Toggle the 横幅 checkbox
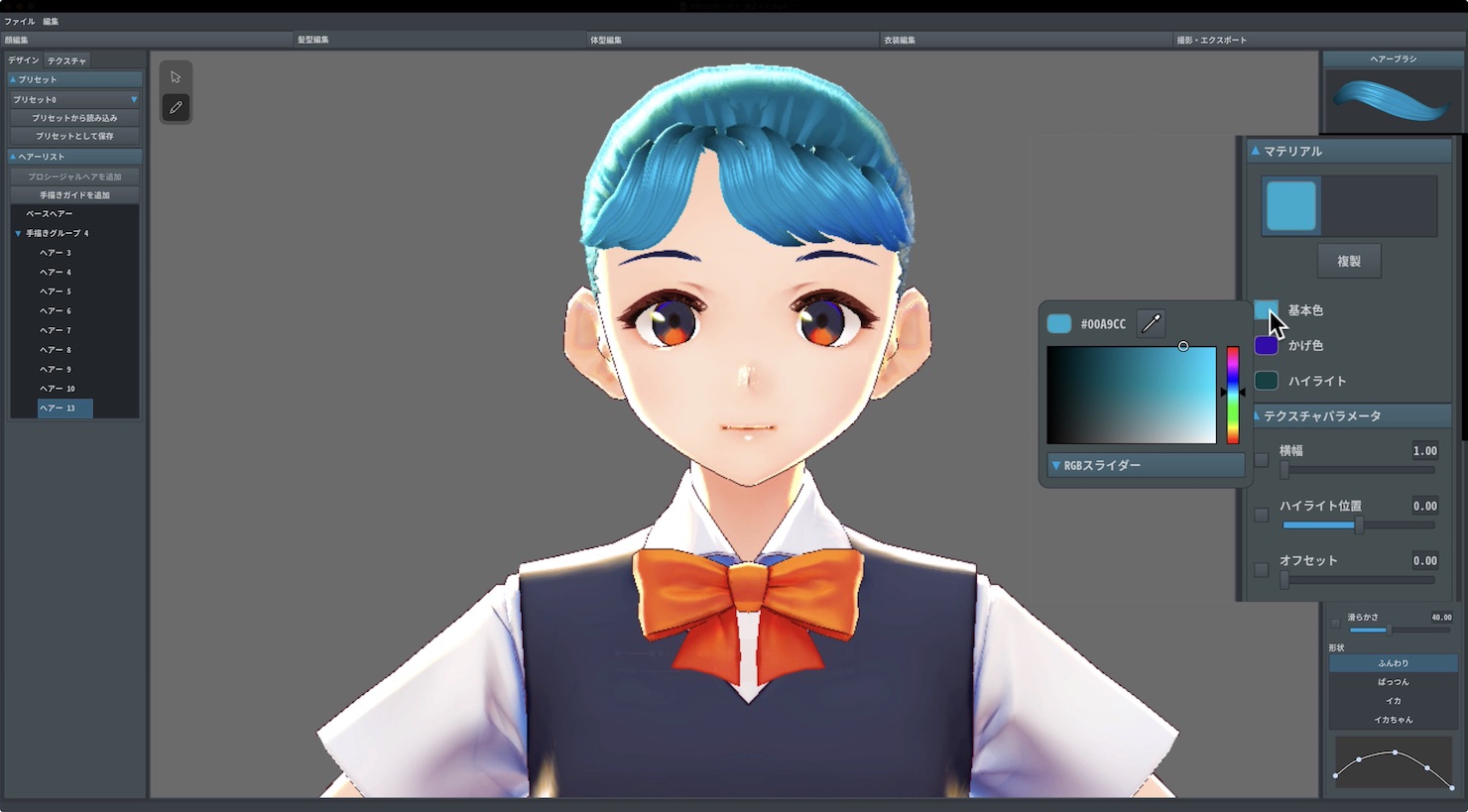 (x=1262, y=460)
